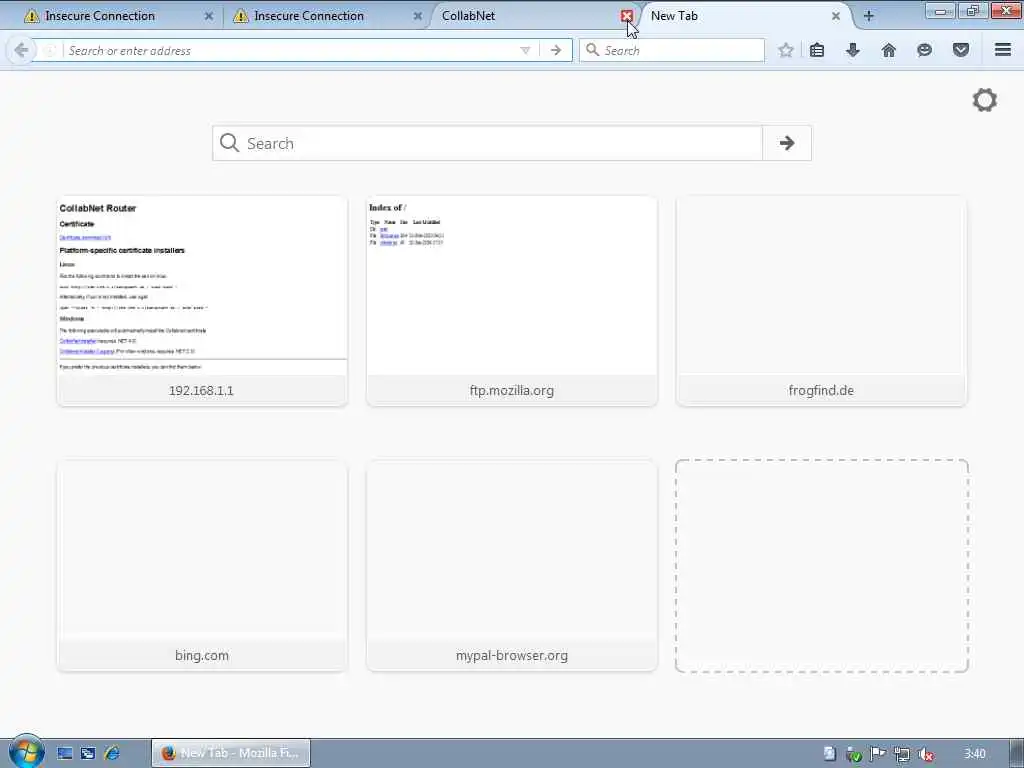The height and width of the screenshot is (768, 1024).
Task: Open the Pocket icon
Action: coord(961,50)
